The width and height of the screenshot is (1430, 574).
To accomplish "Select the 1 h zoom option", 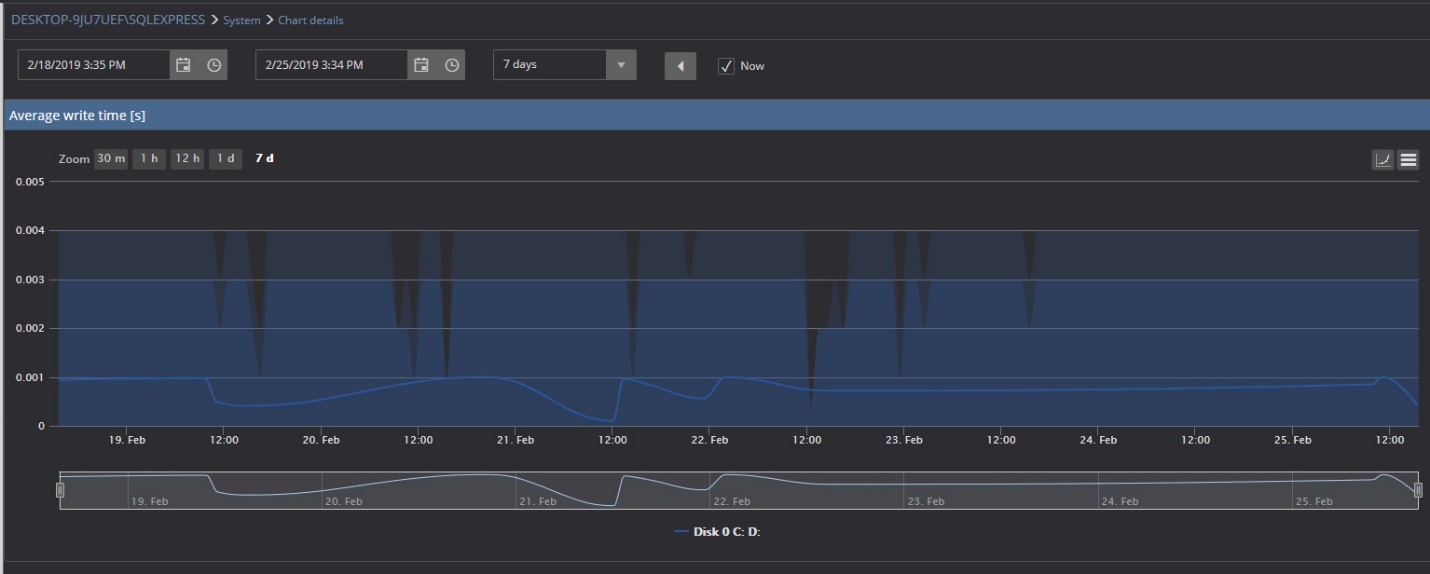I will click(x=149, y=159).
